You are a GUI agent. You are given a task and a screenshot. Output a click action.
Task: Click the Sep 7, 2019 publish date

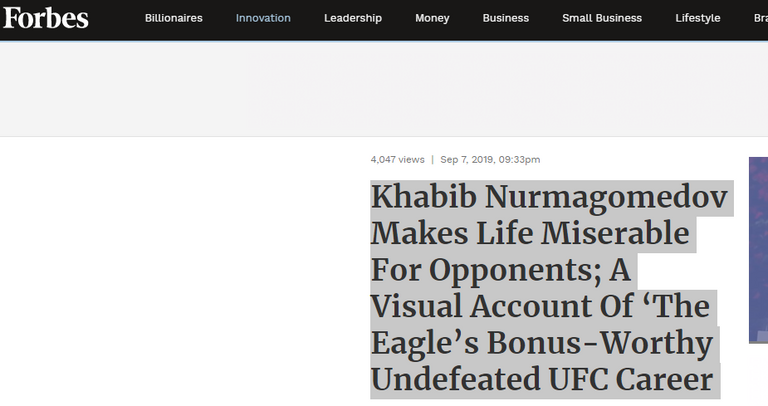tap(490, 159)
